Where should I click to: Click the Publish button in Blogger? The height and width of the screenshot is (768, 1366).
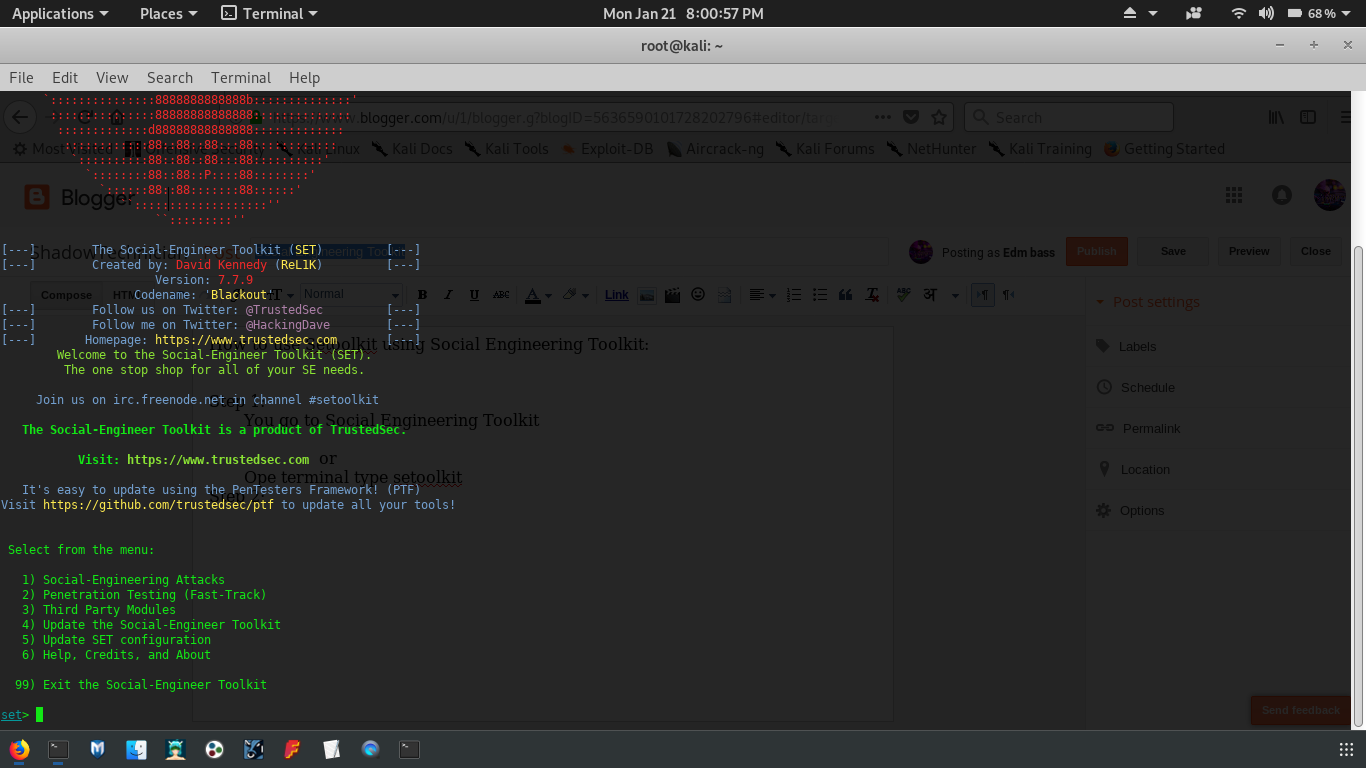point(1096,251)
